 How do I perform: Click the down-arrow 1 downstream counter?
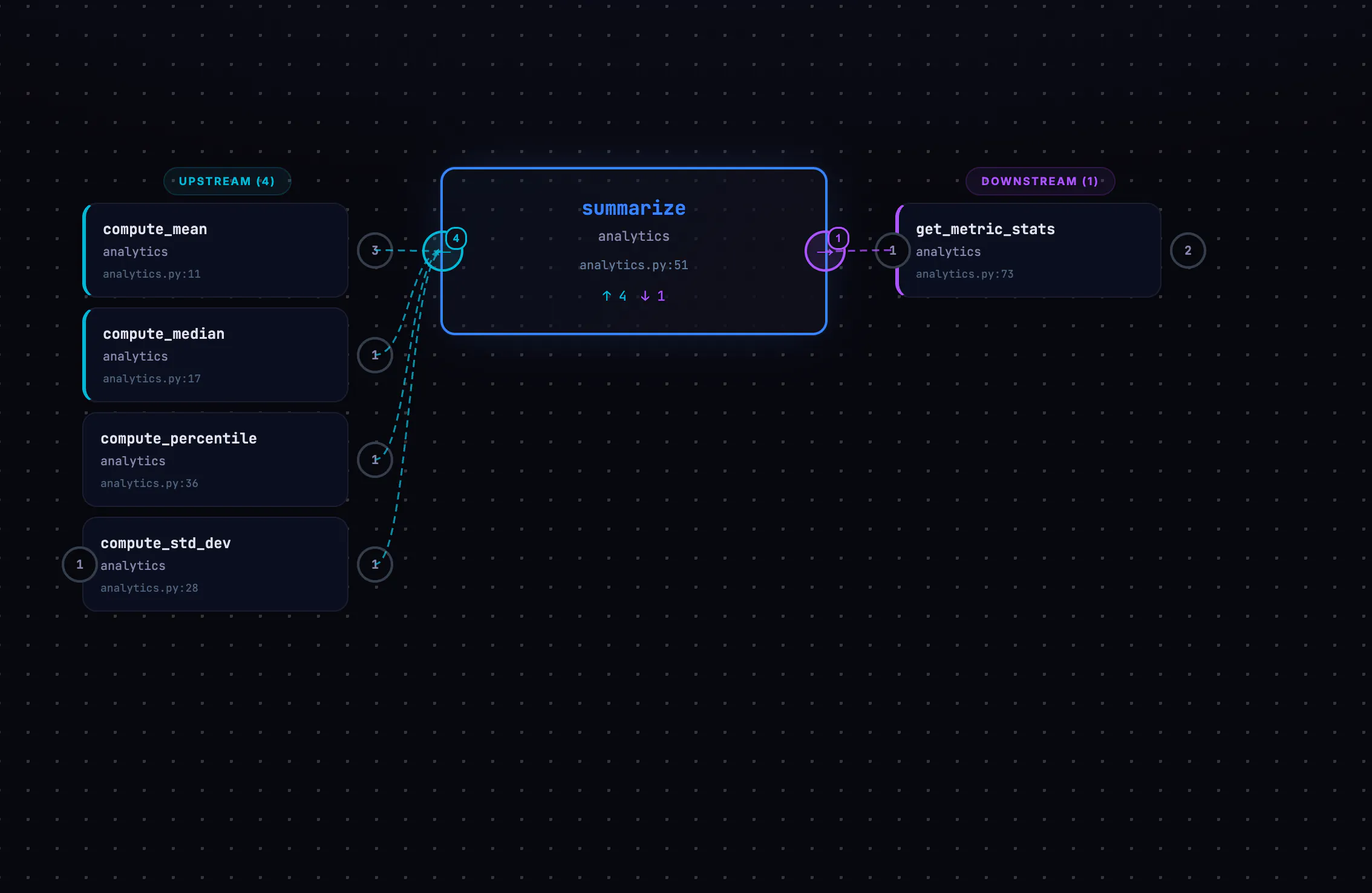point(653,296)
